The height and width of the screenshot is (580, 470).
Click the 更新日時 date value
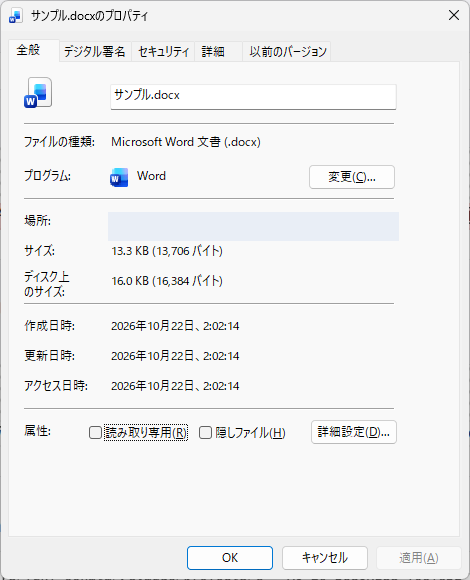pos(175,356)
